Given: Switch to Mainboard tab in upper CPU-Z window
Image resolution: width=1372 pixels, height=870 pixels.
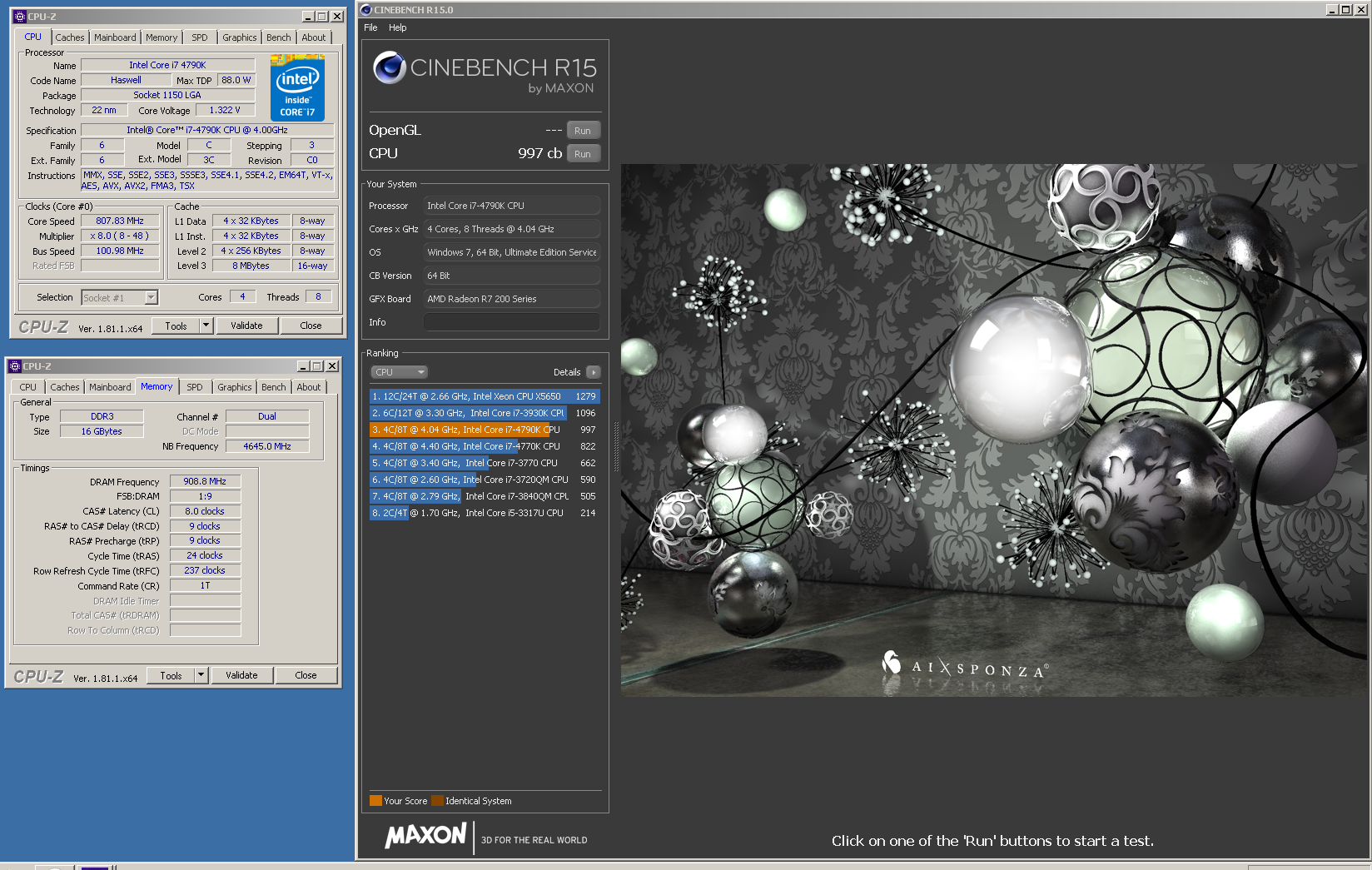Looking at the screenshot, I should [115, 37].
